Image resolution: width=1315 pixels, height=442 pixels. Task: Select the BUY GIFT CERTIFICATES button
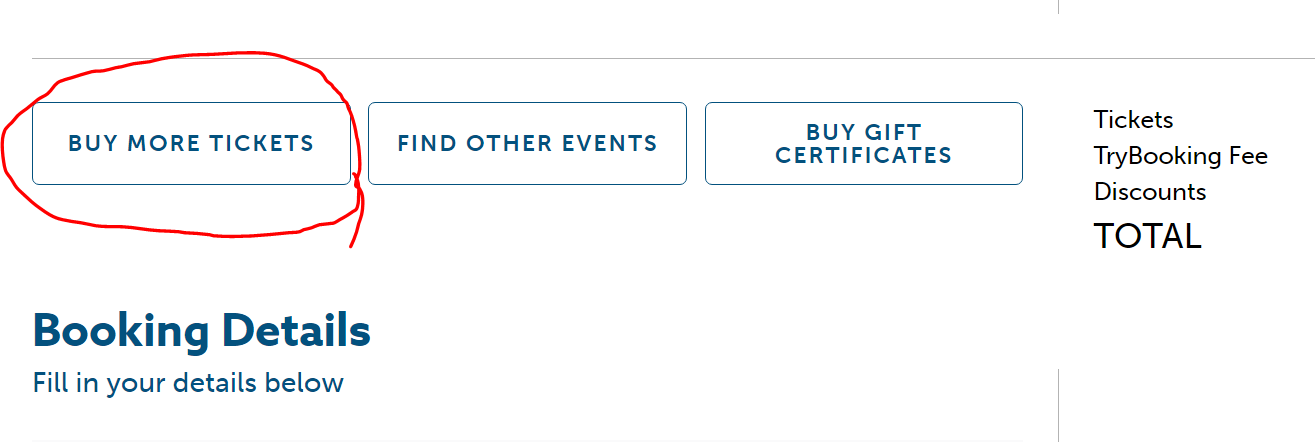(x=864, y=143)
